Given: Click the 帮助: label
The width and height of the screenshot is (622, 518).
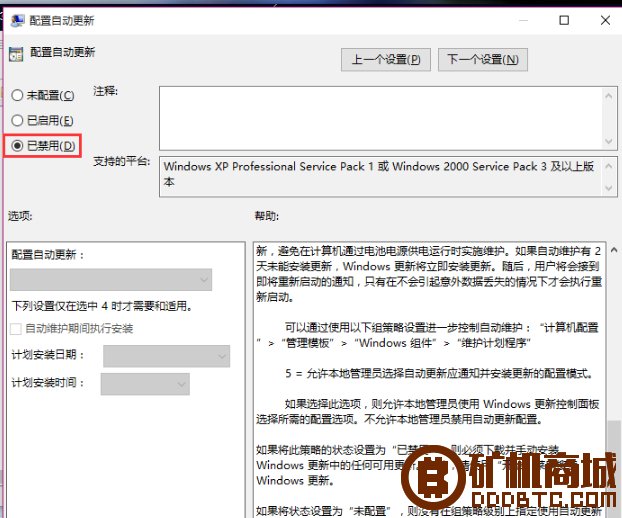Looking at the screenshot, I should 267,216.
